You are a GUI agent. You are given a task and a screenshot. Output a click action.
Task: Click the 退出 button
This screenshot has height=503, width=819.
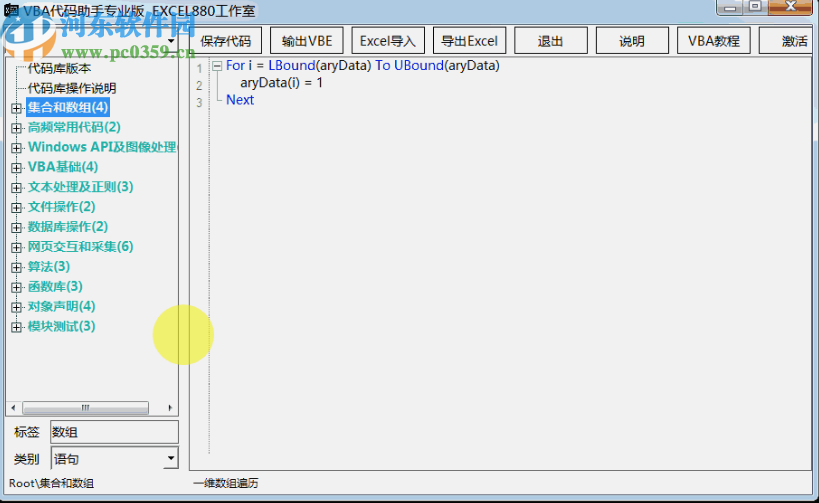pyautogui.click(x=551, y=41)
